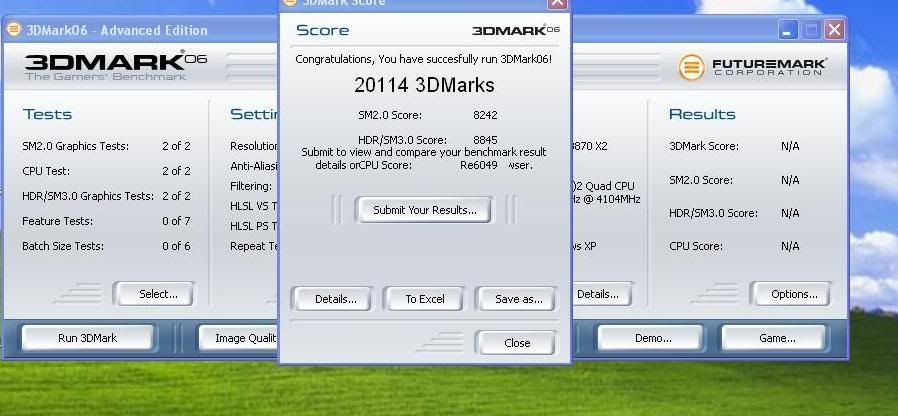
Task: Minimize the 3DMark06 main window
Action: 787,30
